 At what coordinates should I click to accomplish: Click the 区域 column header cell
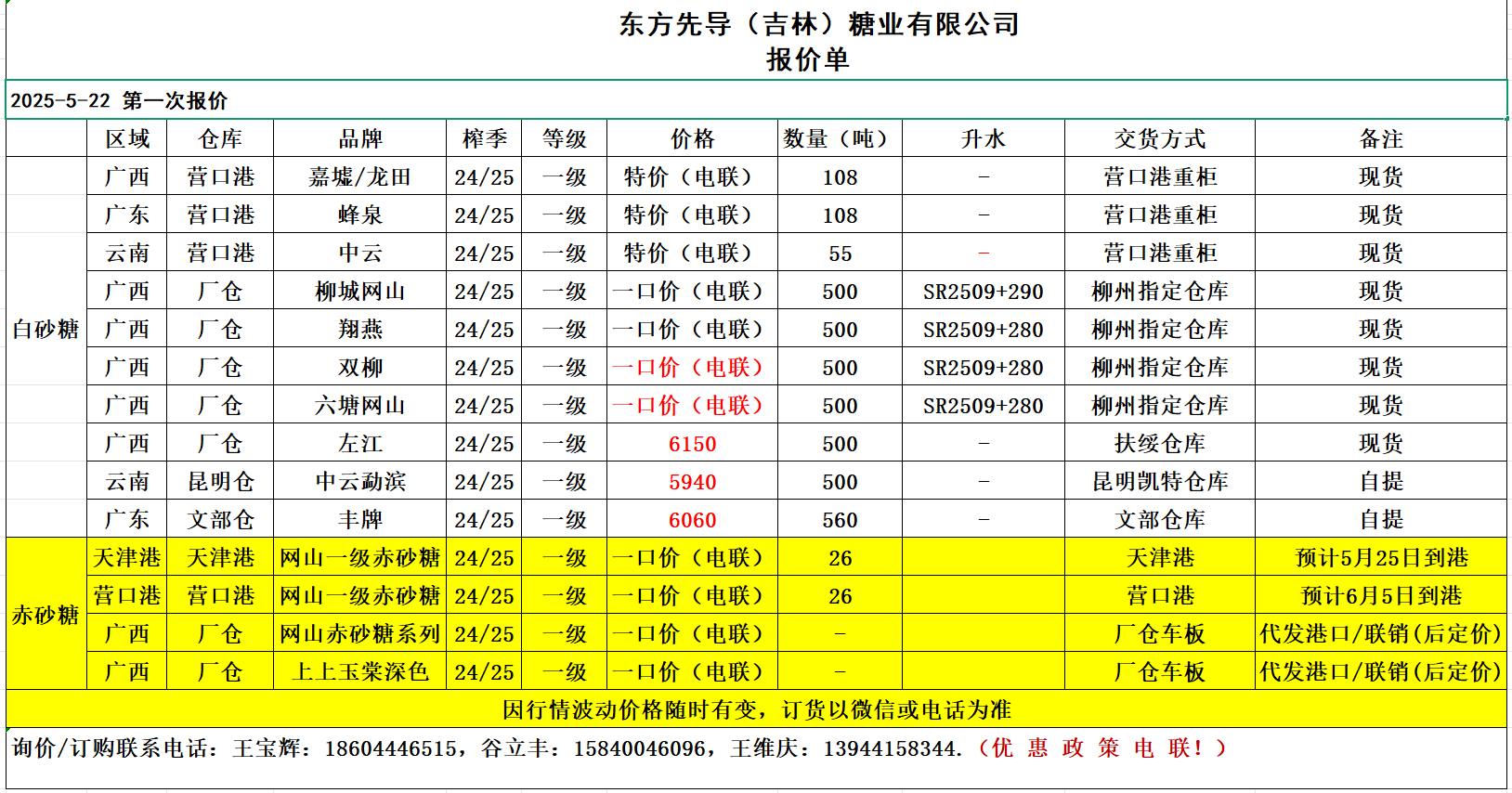pyautogui.click(x=127, y=139)
